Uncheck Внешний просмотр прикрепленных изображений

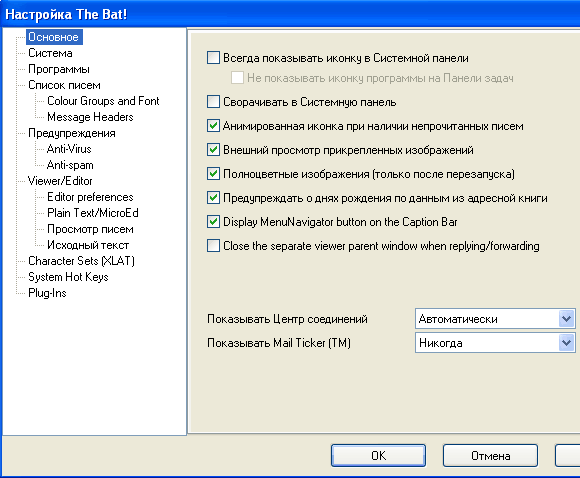(213, 150)
